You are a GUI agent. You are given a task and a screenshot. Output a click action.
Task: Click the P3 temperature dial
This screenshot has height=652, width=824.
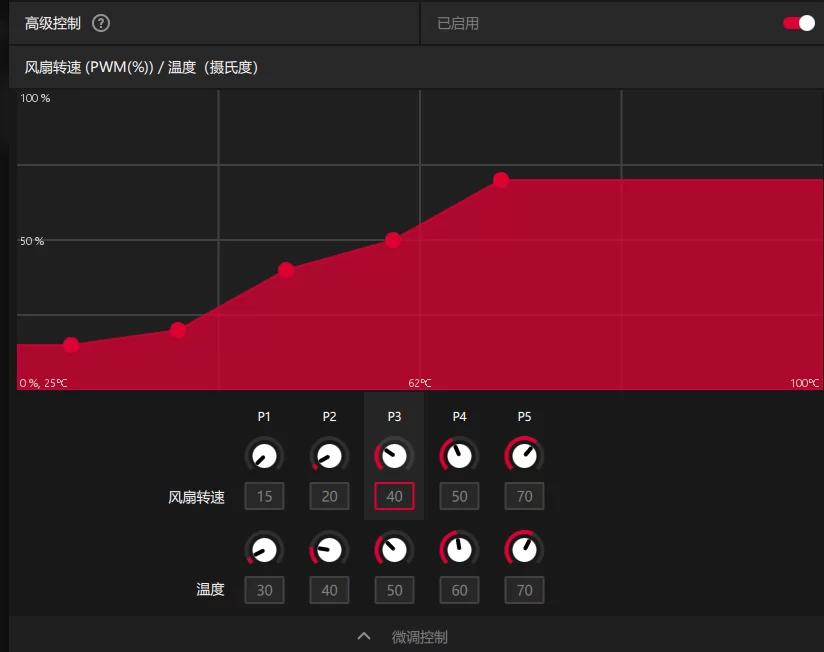click(x=394, y=550)
